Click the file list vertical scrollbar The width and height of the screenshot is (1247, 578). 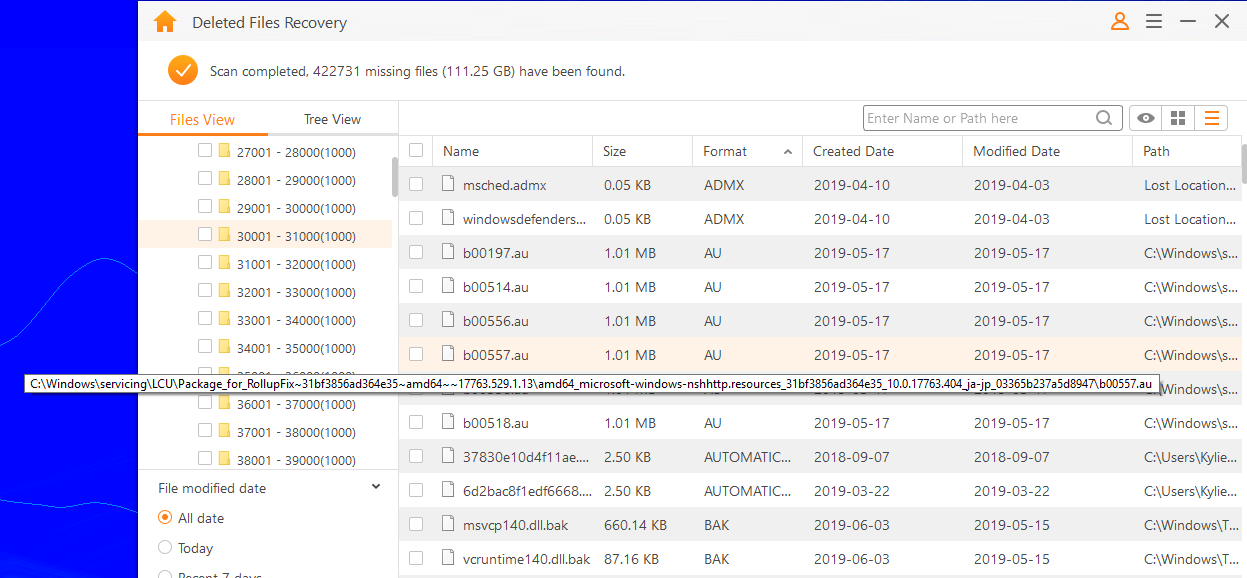click(x=1244, y=162)
